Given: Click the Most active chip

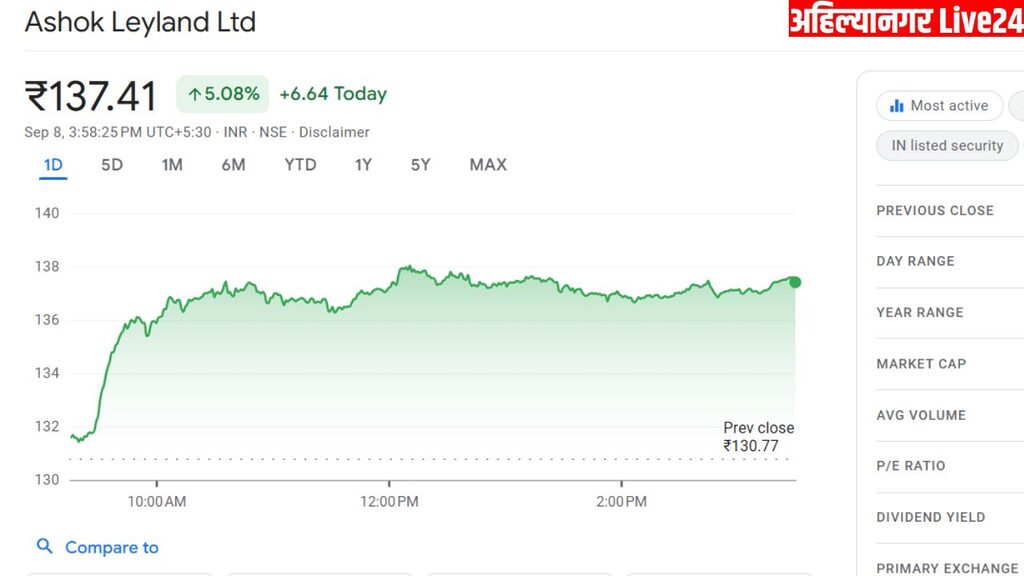Looking at the screenshot, I should coord(938,106).
